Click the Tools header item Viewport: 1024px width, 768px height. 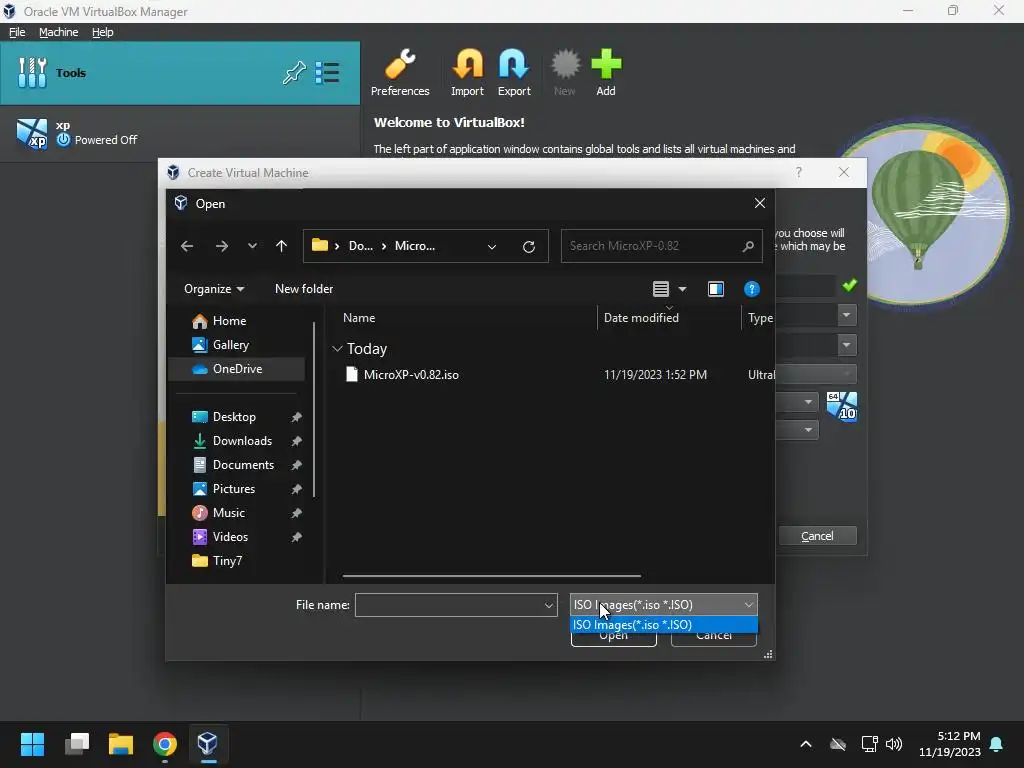(x=180, y=72)
